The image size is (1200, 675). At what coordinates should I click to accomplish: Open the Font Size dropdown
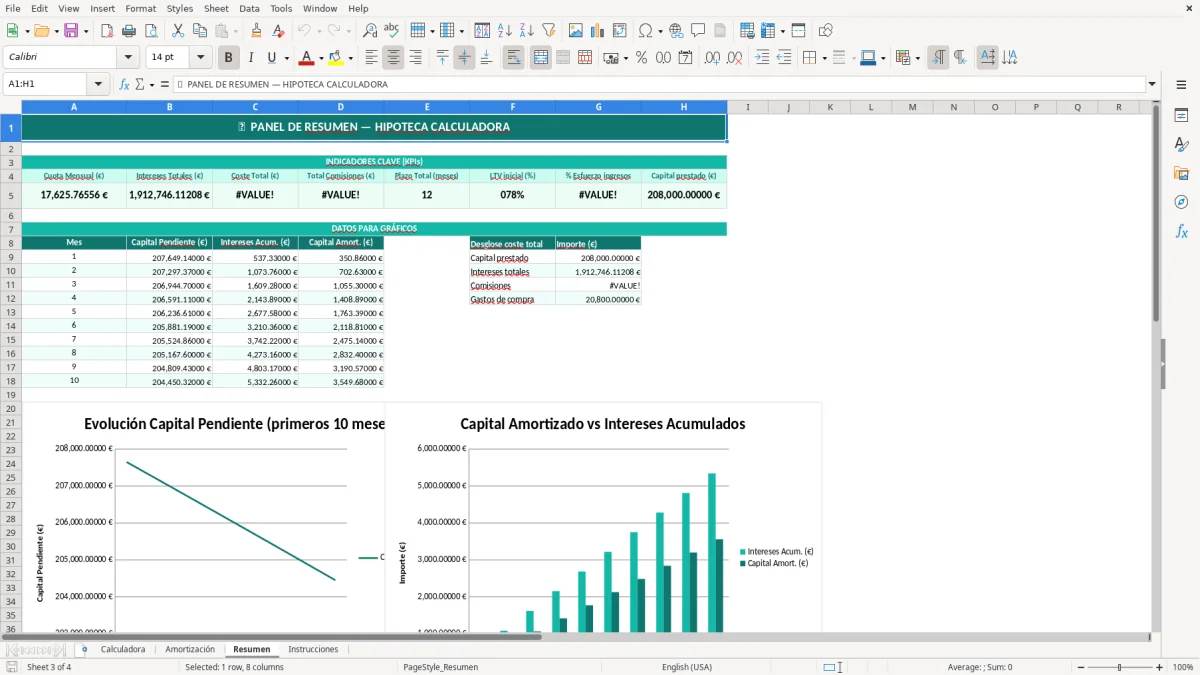[x=201, y=58]
